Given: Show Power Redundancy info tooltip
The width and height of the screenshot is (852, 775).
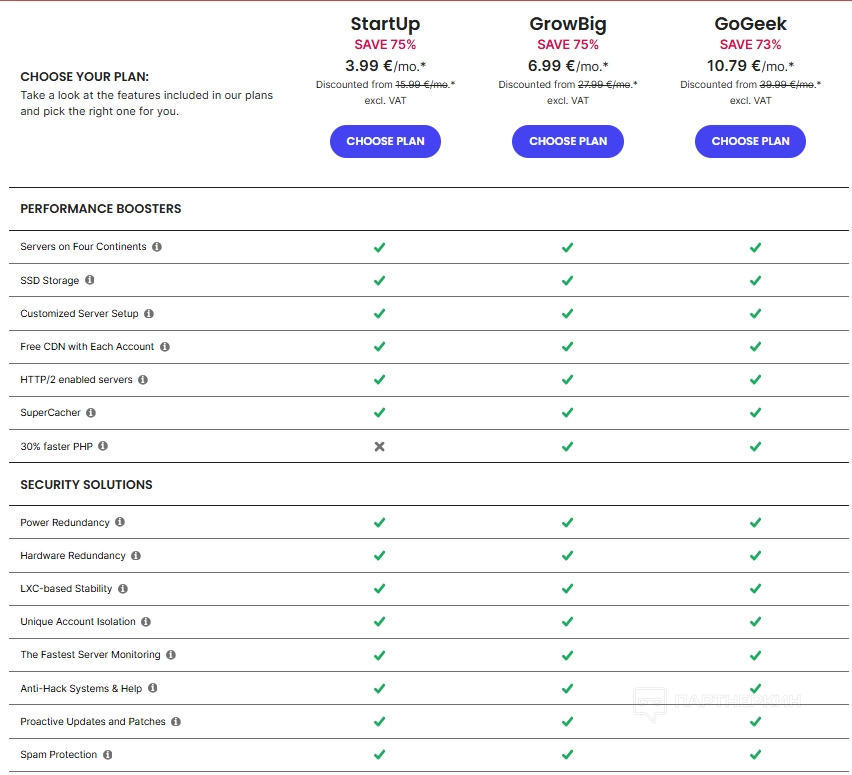Looking at the screenshot, I should [x=120, y=522].
